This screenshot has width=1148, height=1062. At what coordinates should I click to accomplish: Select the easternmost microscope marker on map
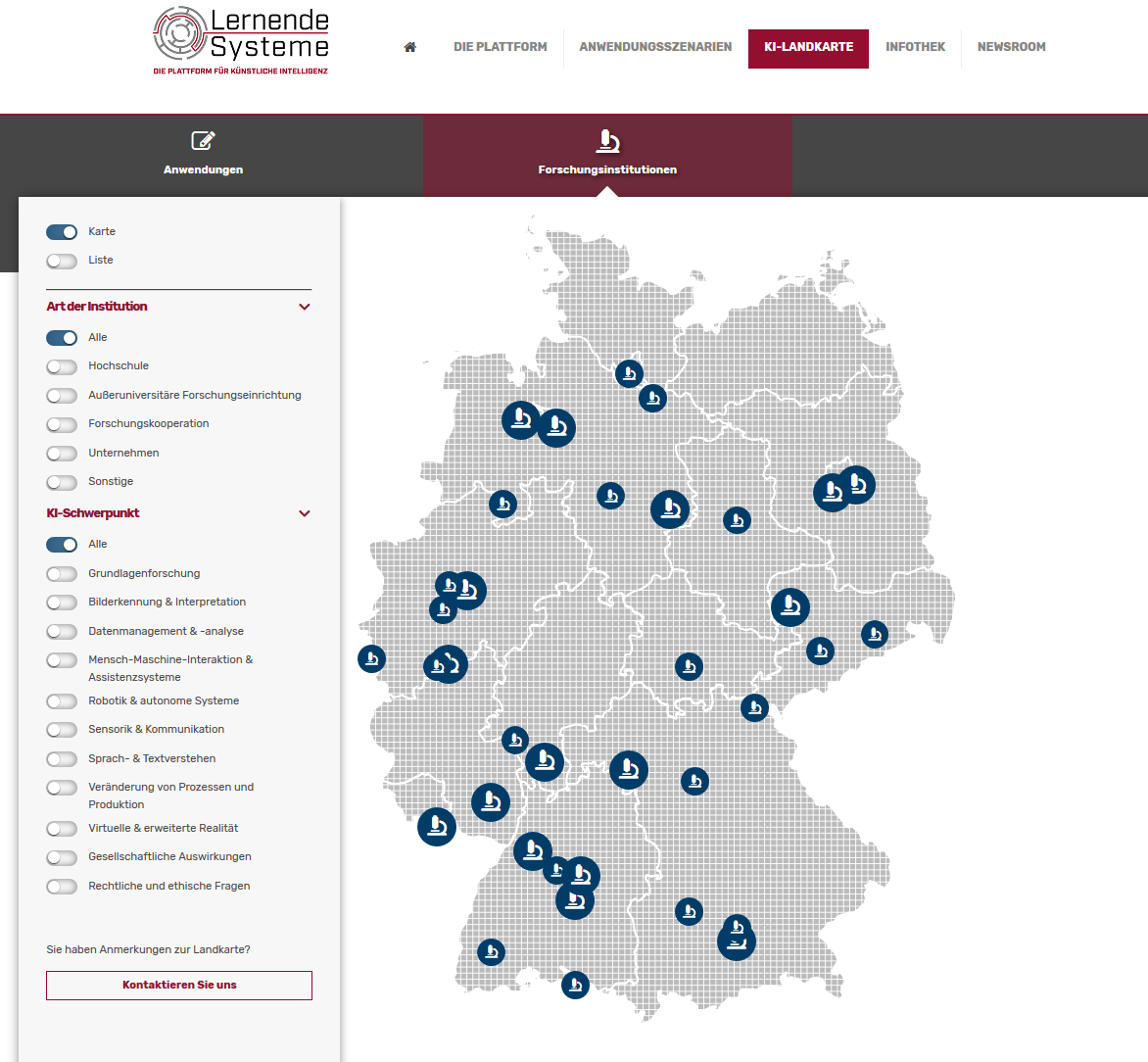coord(874,634)
